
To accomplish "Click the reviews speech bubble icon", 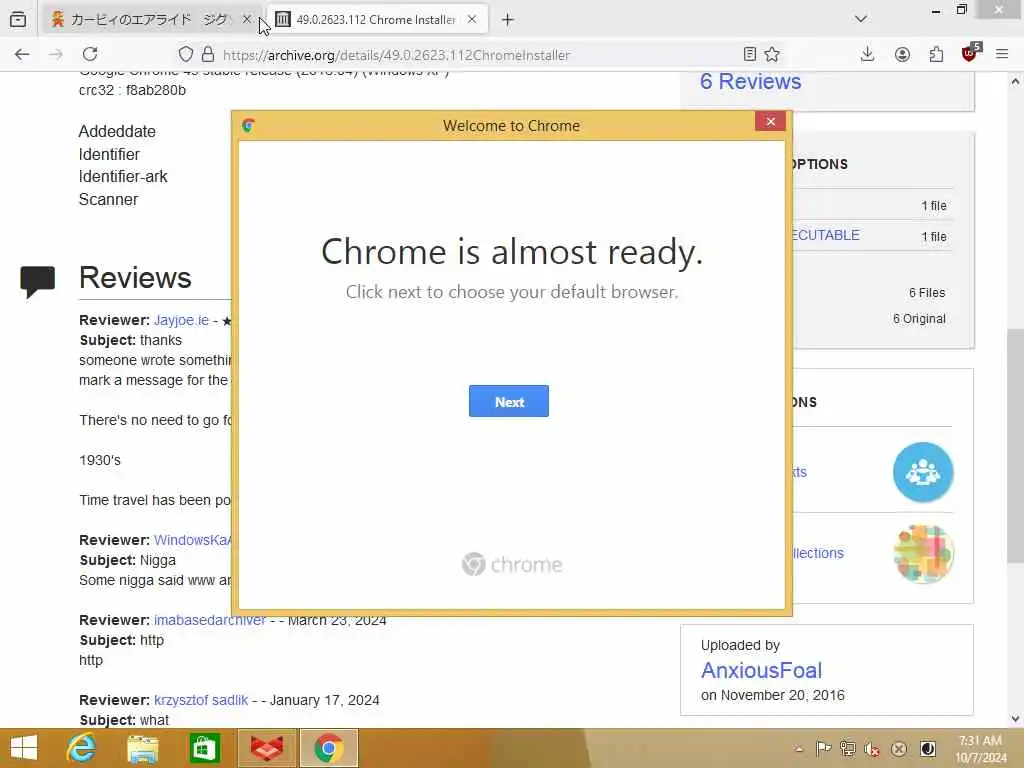I will coord(37,281).
